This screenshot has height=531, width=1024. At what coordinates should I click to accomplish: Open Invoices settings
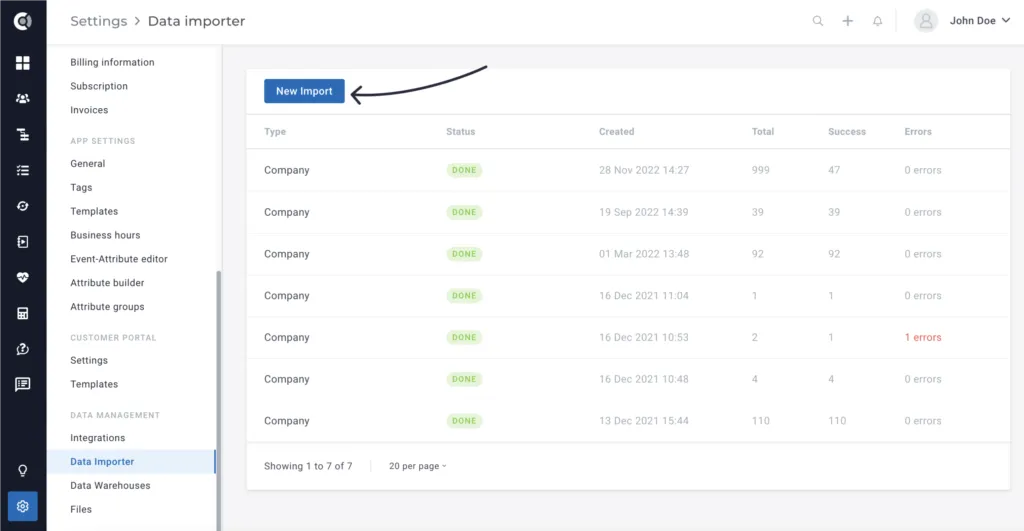[89, 110]
